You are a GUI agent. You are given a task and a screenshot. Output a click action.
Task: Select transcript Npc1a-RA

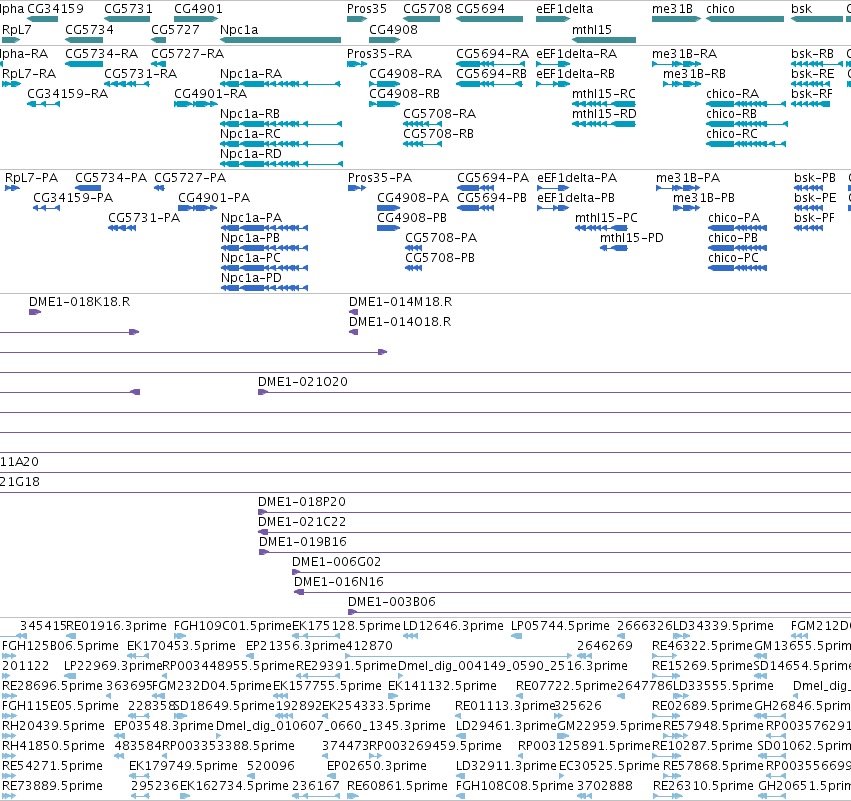pos(281,84)
